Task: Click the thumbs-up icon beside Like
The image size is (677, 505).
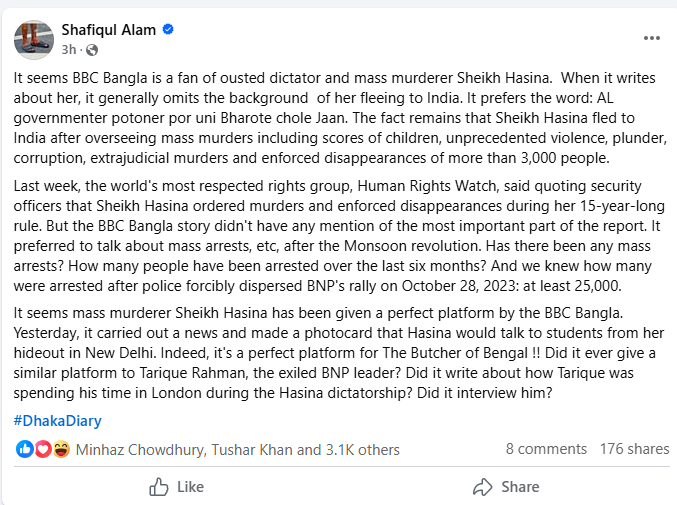Action: [158, 487]
